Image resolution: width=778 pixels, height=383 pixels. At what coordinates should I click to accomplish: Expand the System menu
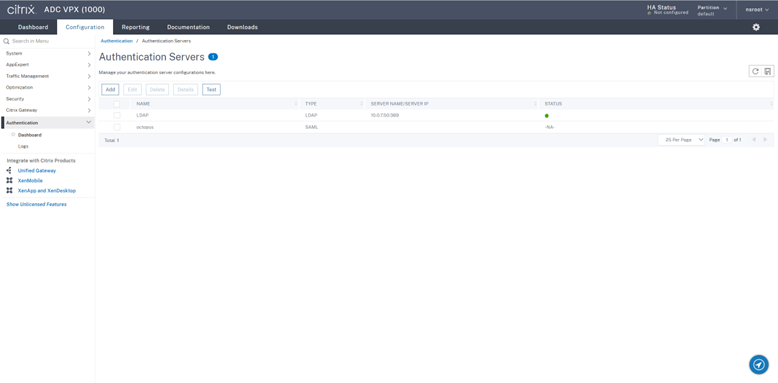coord(47,53)
